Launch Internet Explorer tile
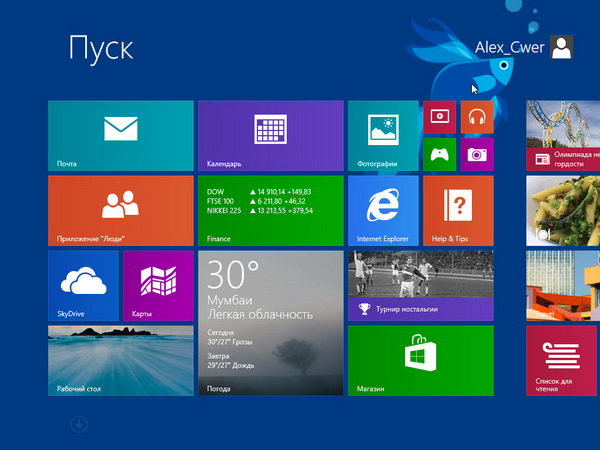 pyautogui.click(x=383, y=210)
